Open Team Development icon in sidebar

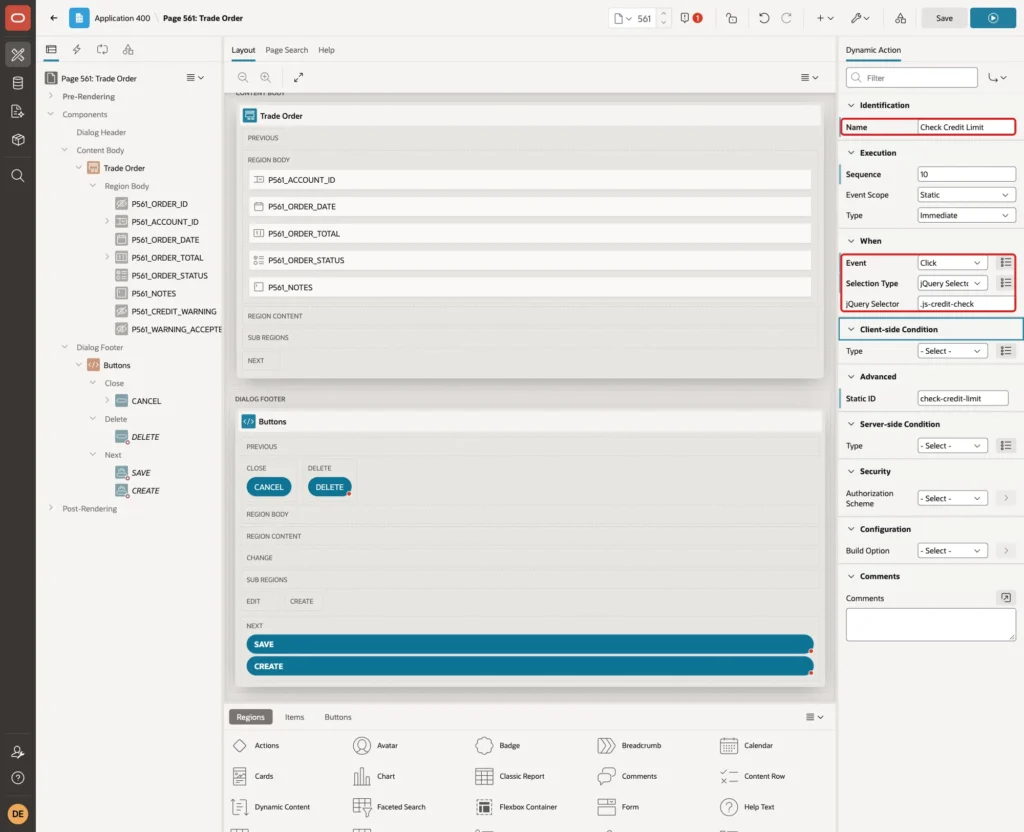click(x=18, y=111)
